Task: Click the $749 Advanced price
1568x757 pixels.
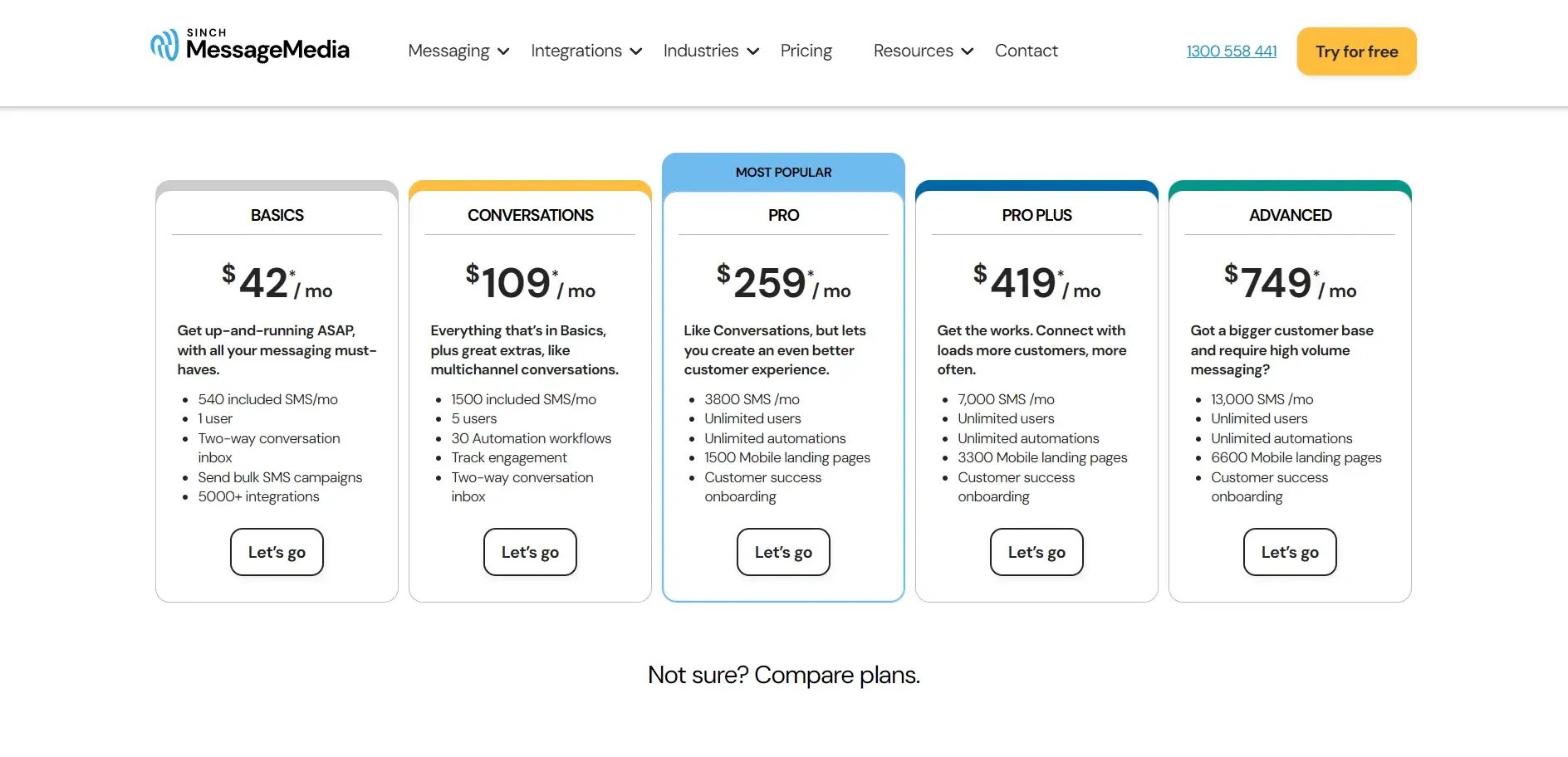Action: [x=1286, y=282]
